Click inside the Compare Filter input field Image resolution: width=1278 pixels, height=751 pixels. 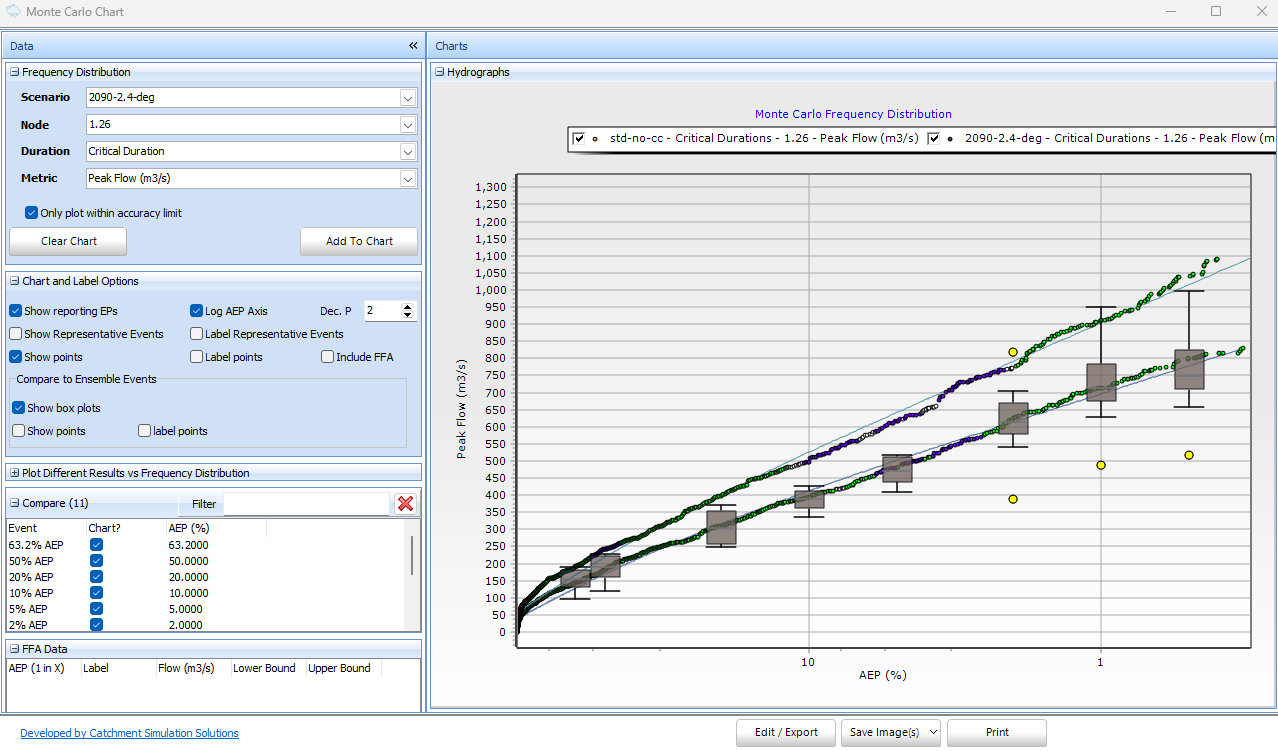(x=307, y=504)
